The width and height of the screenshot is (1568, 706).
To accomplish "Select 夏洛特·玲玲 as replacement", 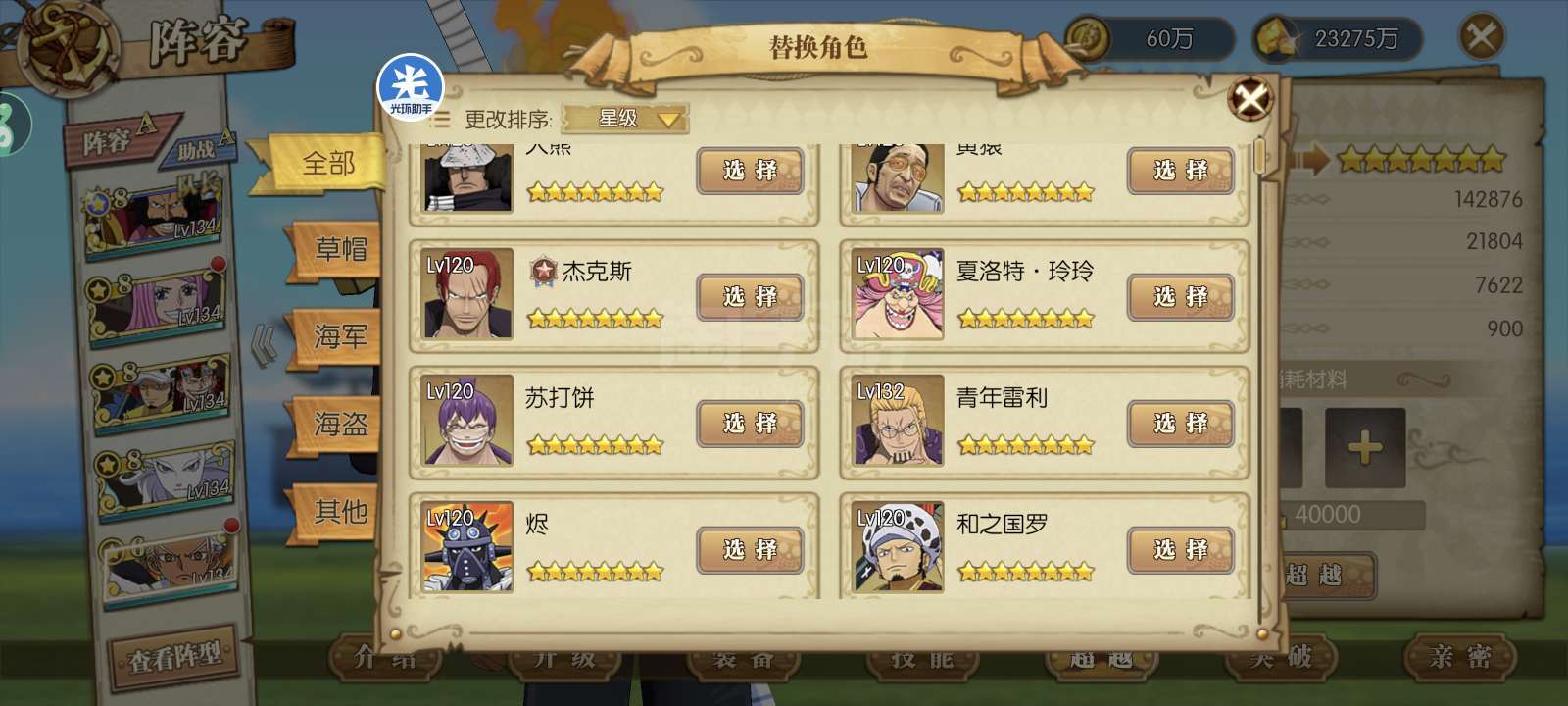I will tap(1180, 297).
